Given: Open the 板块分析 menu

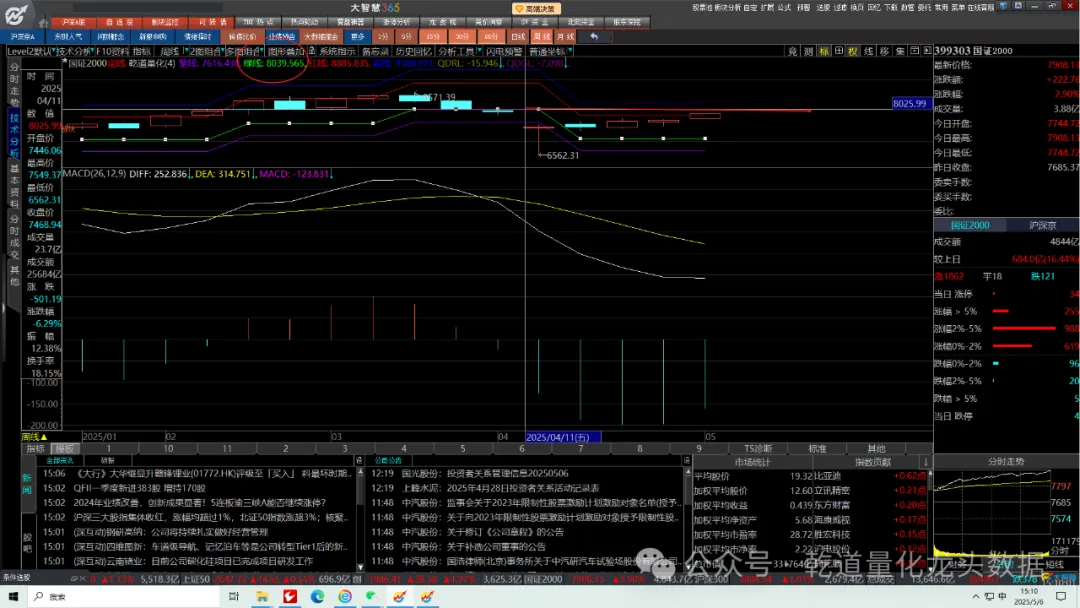Looking at the screenshot, I should point(727,8).
